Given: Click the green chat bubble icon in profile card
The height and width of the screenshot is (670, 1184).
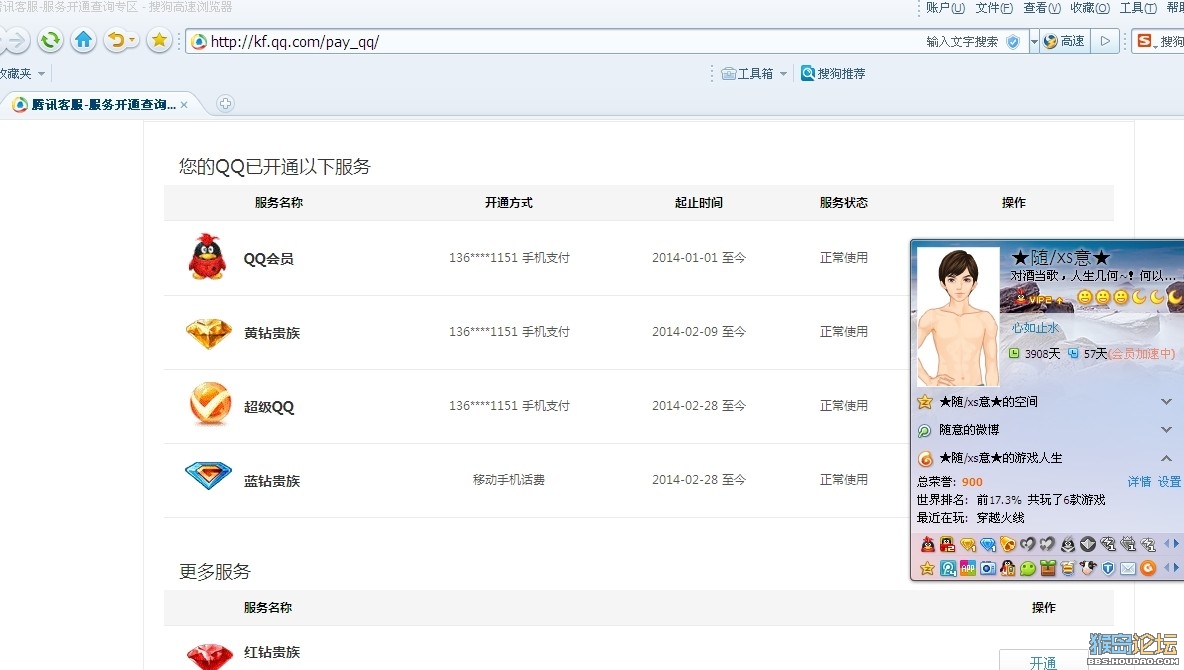Looking at the screenshot, I should (x=1028, y=569).
